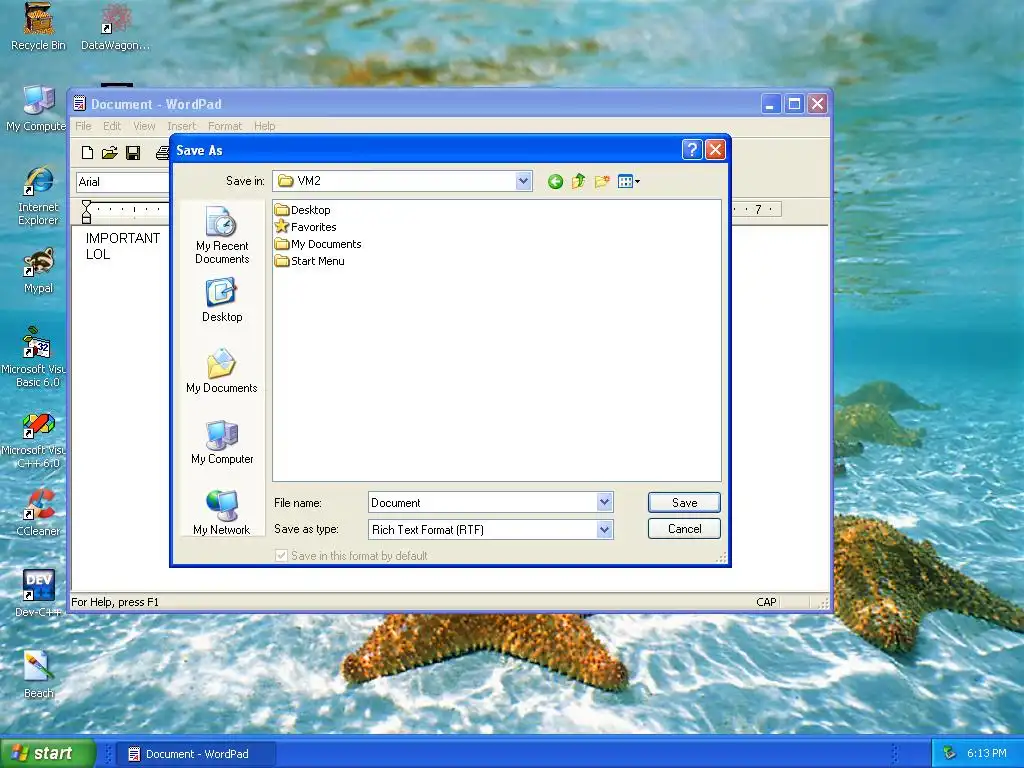This screenshot has height=768, width=1024.
Task: Maximize the WordPad window
Action: point(794,104)
